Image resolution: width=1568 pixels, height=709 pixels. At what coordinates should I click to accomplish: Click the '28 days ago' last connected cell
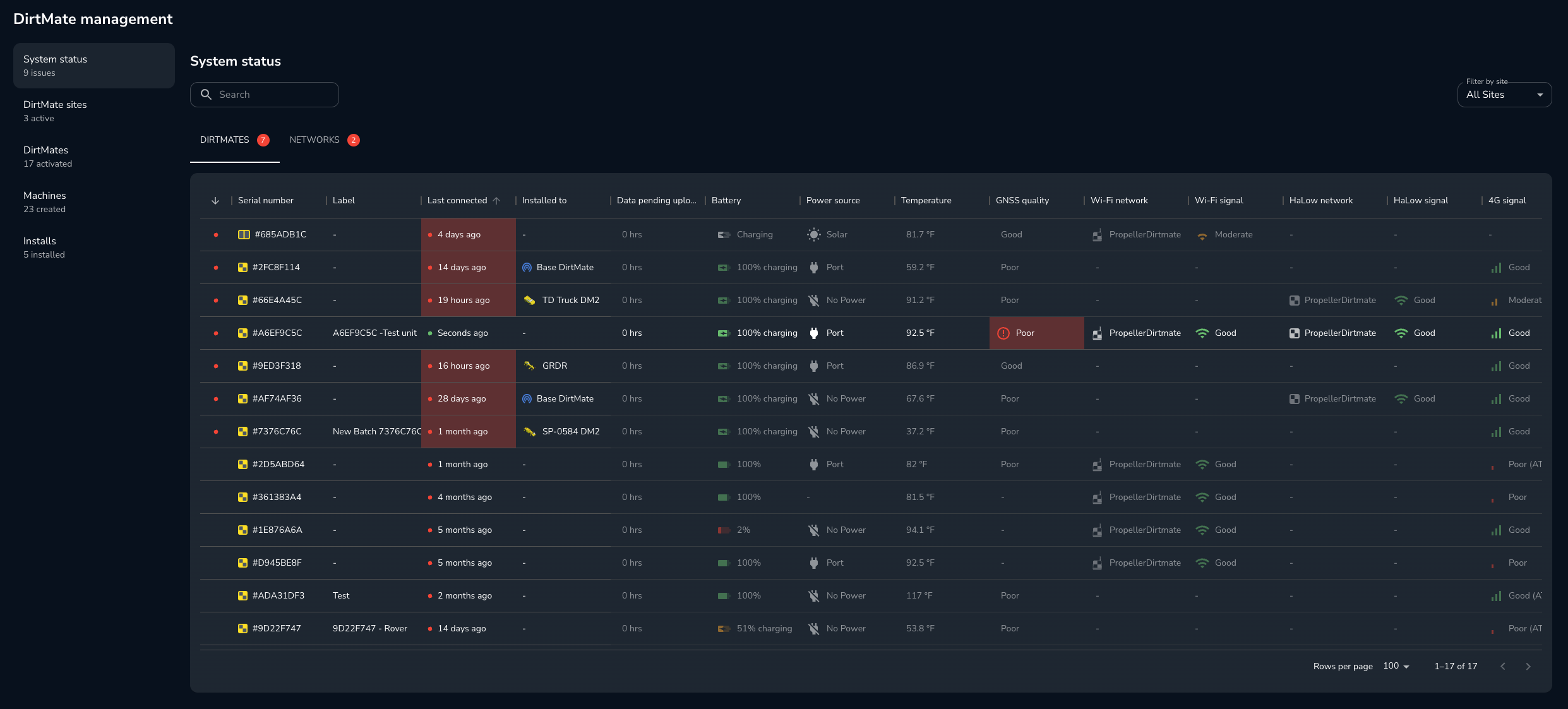(x=469, y=399)
